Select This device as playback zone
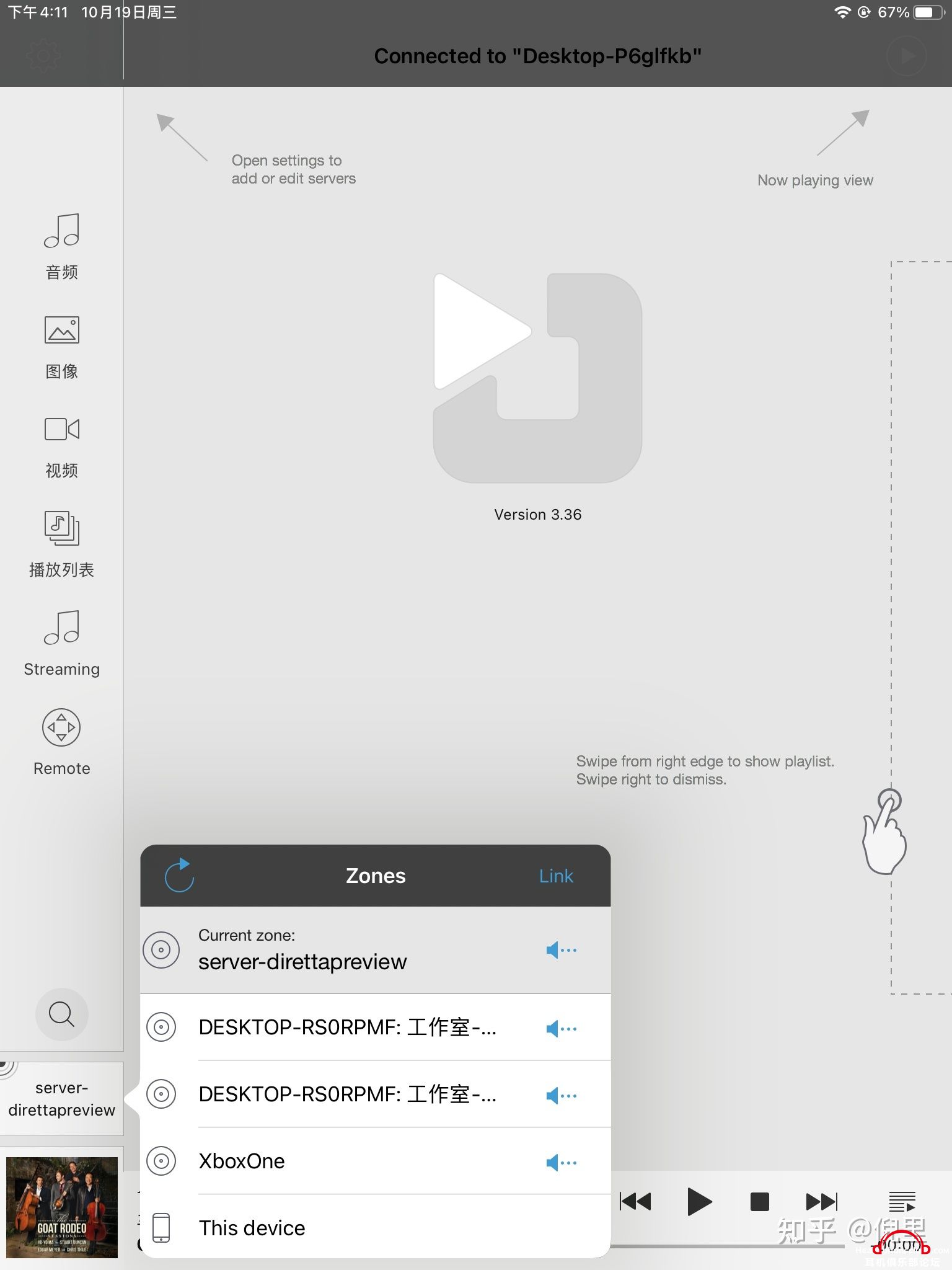Image resolution: width=952 pixels, height=1270 pixels. tap(376, 1227)
